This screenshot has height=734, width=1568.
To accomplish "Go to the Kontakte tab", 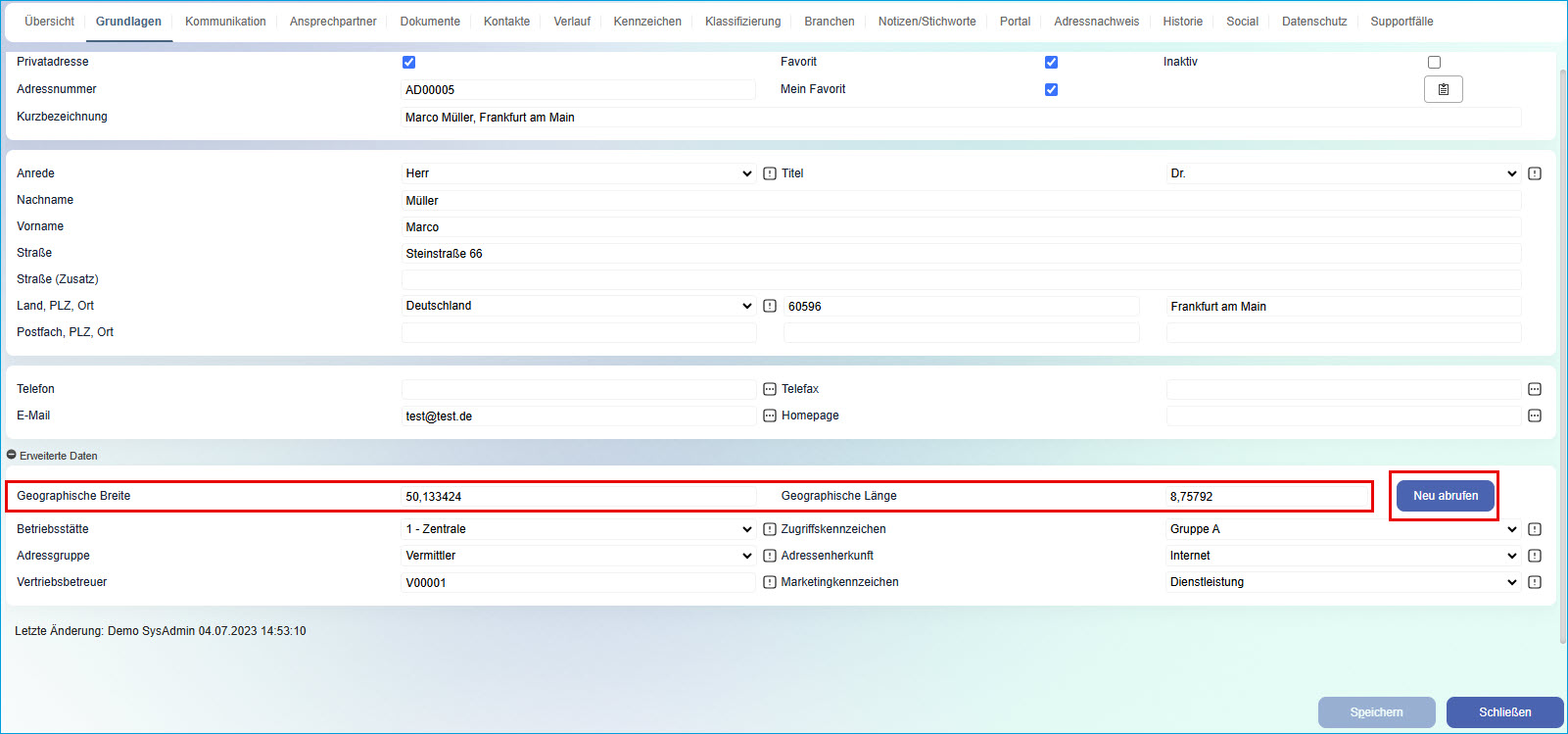I will click(506, 22).
